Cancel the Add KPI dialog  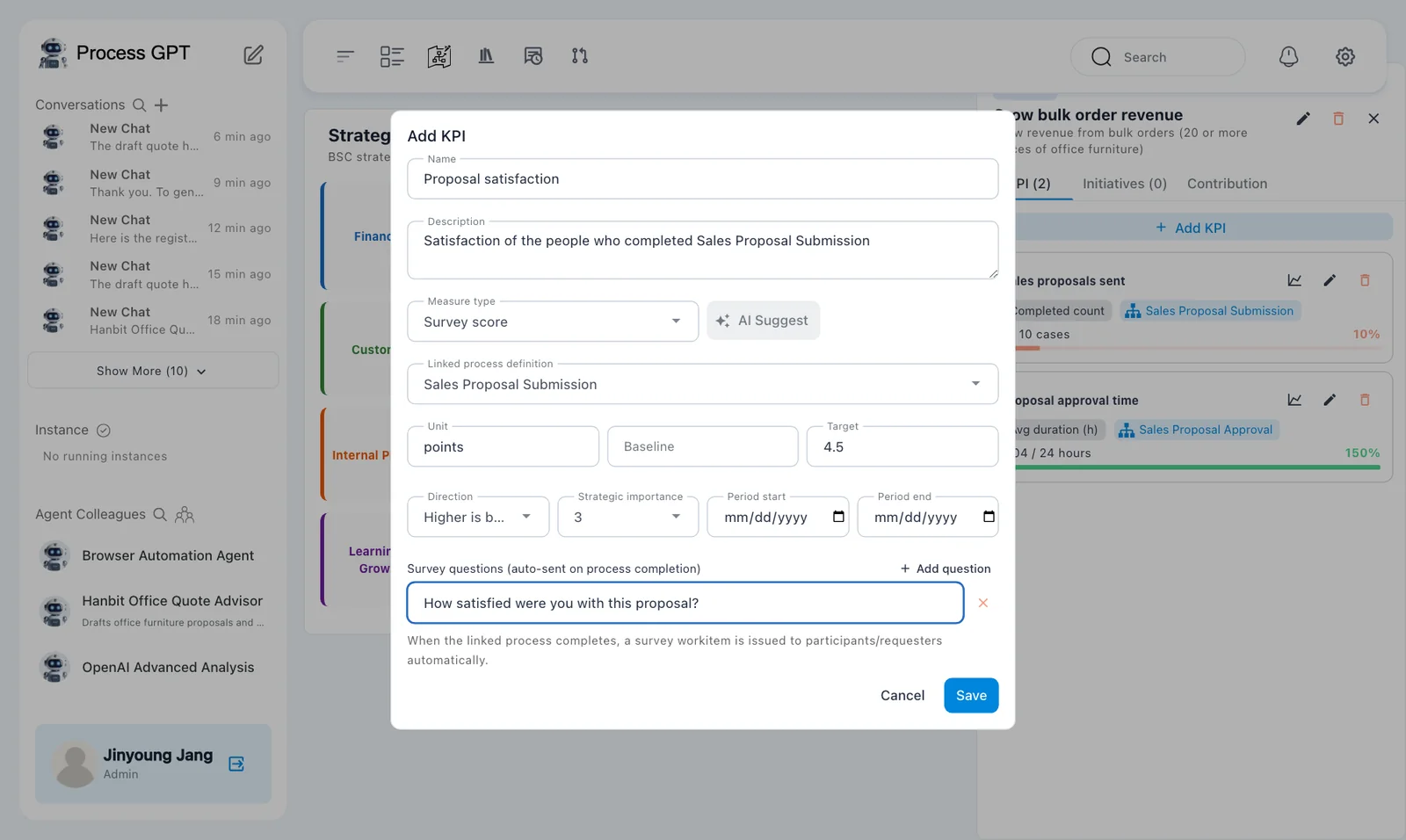tap(902, 695)
